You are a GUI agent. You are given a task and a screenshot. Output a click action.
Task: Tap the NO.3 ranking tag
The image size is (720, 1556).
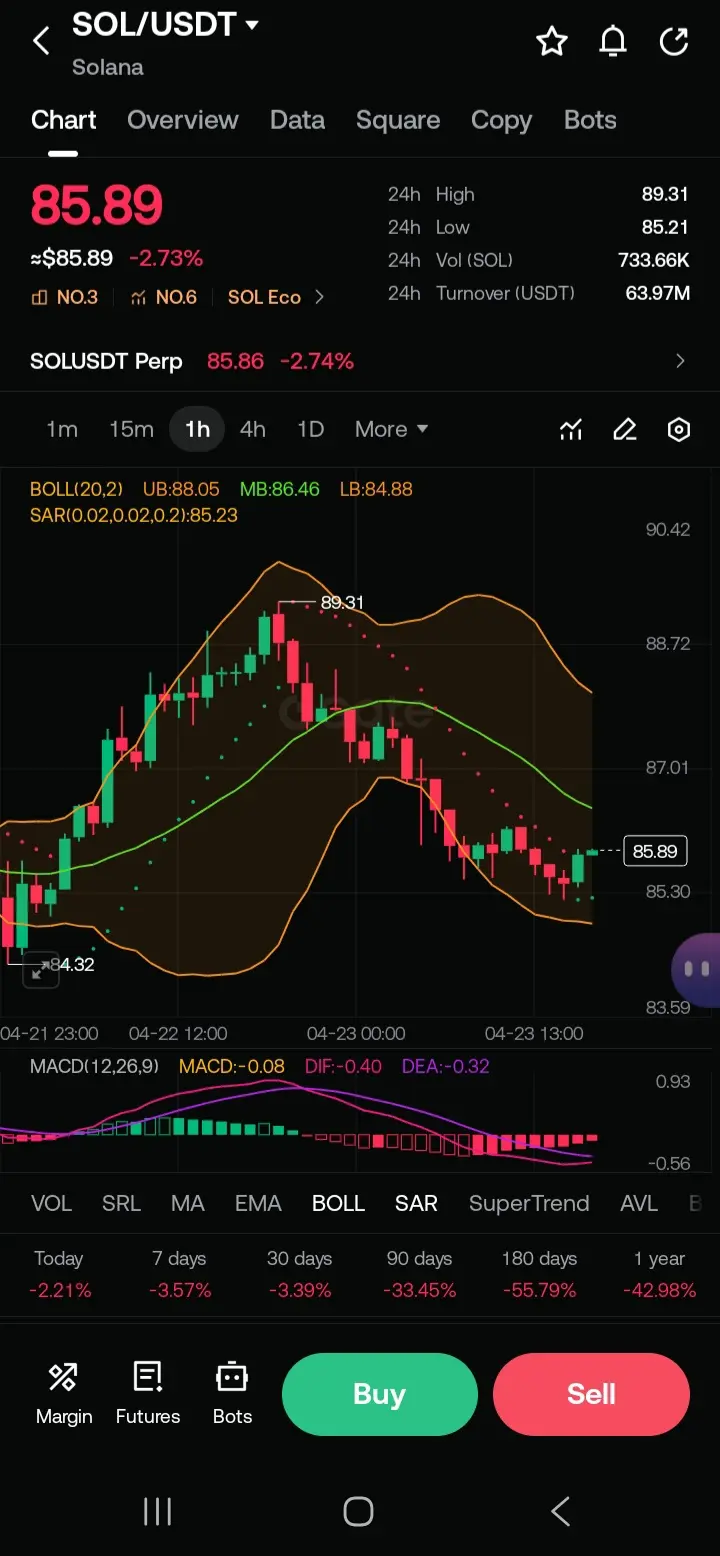click(65, 297)
